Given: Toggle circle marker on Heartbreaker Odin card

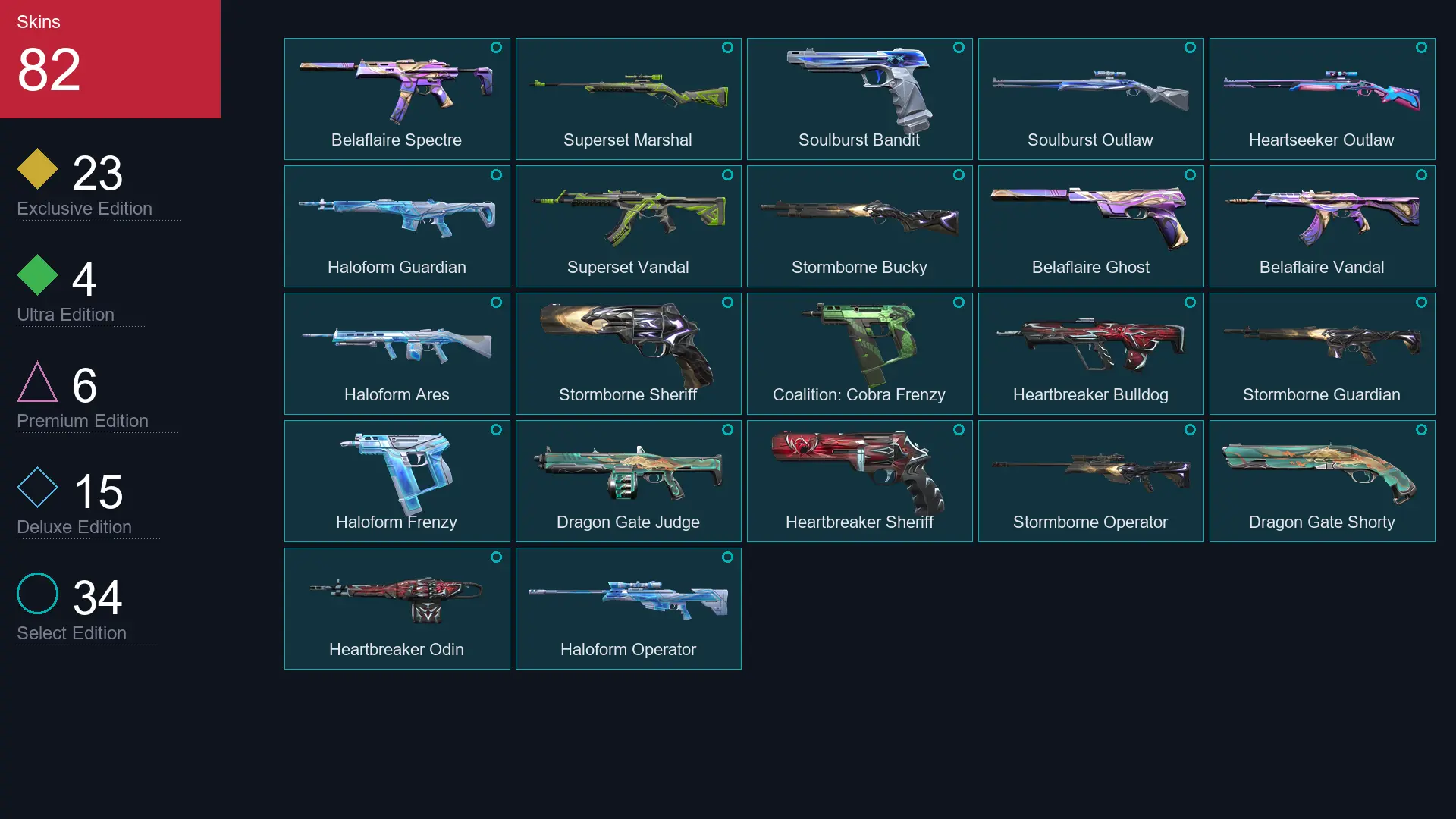Looking at the screenshot, I should (496, 557).
